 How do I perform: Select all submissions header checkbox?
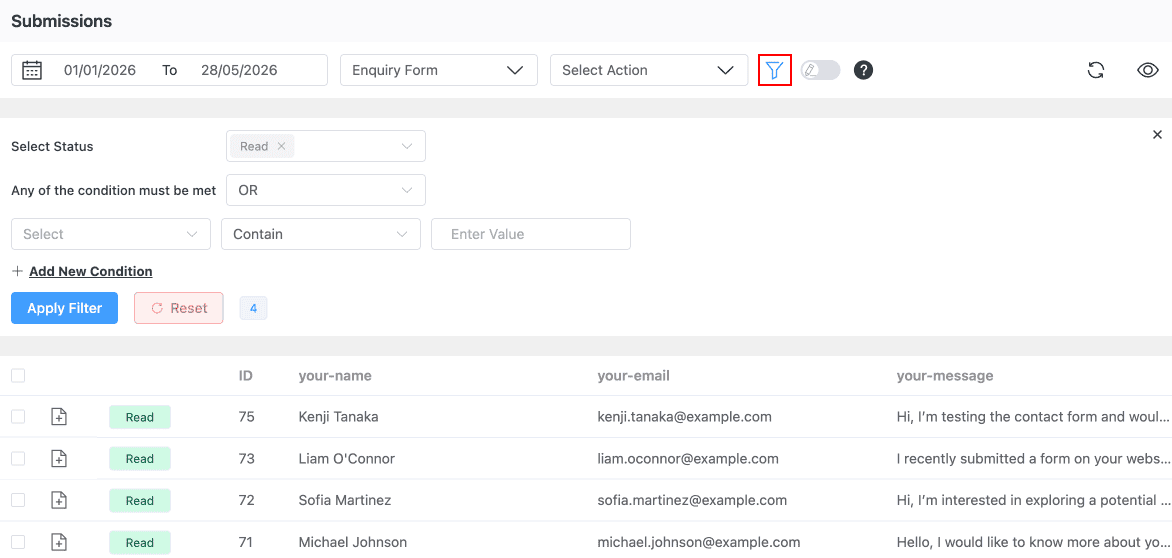(18, 376)
